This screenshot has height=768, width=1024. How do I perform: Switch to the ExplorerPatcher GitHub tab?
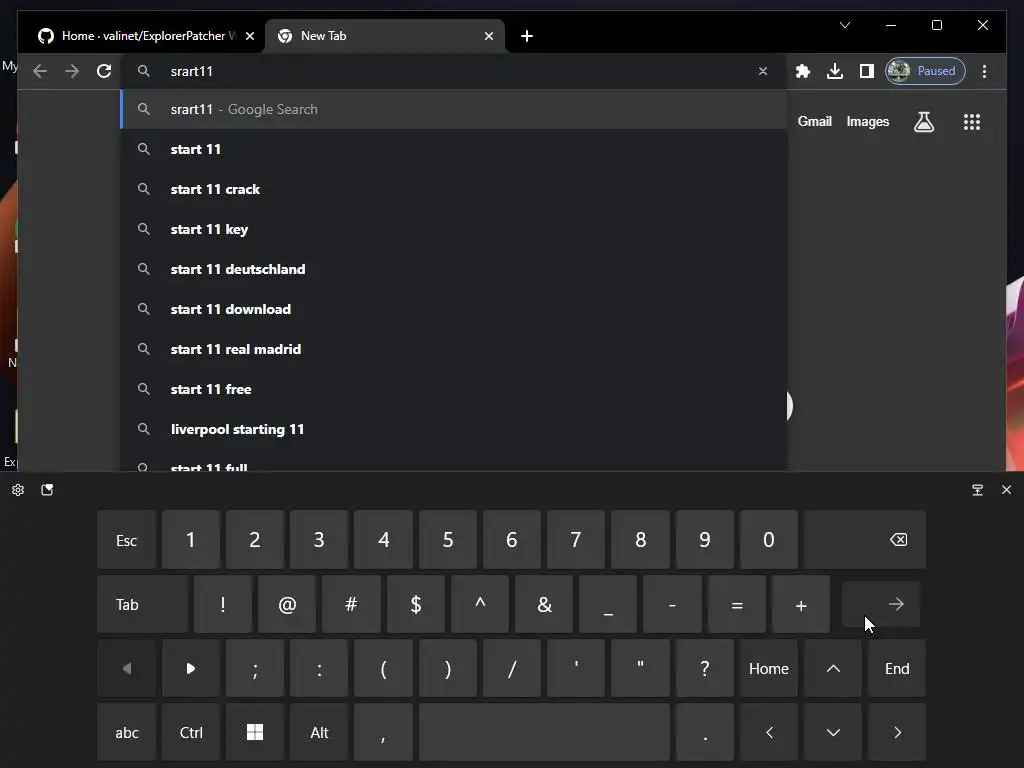(x=140, y=36)
